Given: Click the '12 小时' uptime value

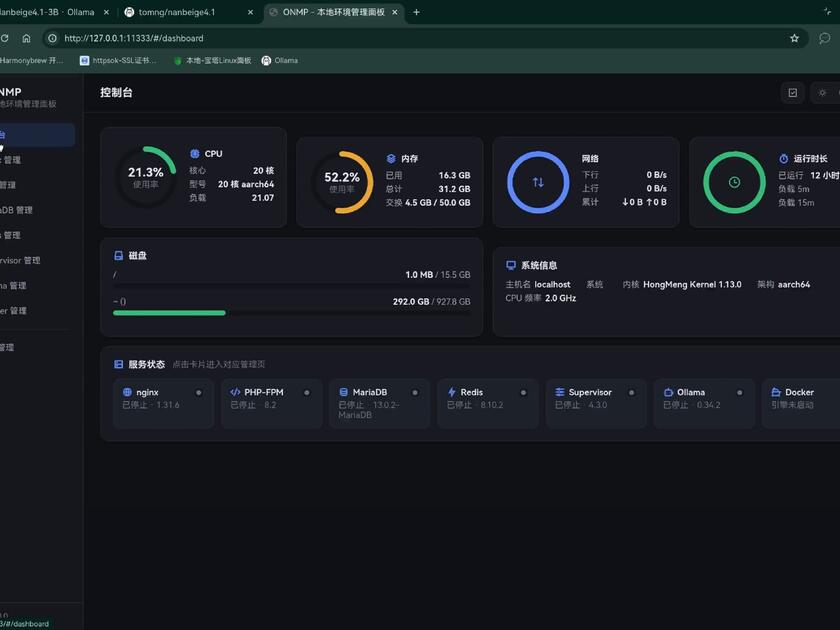Looking at the screenshot, I should [x=825, y=175].
